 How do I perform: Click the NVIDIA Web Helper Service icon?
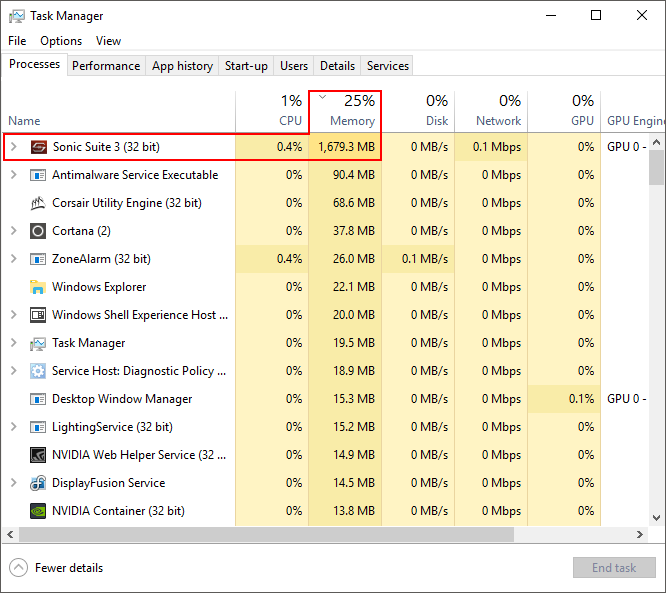(x=38, y=455)
